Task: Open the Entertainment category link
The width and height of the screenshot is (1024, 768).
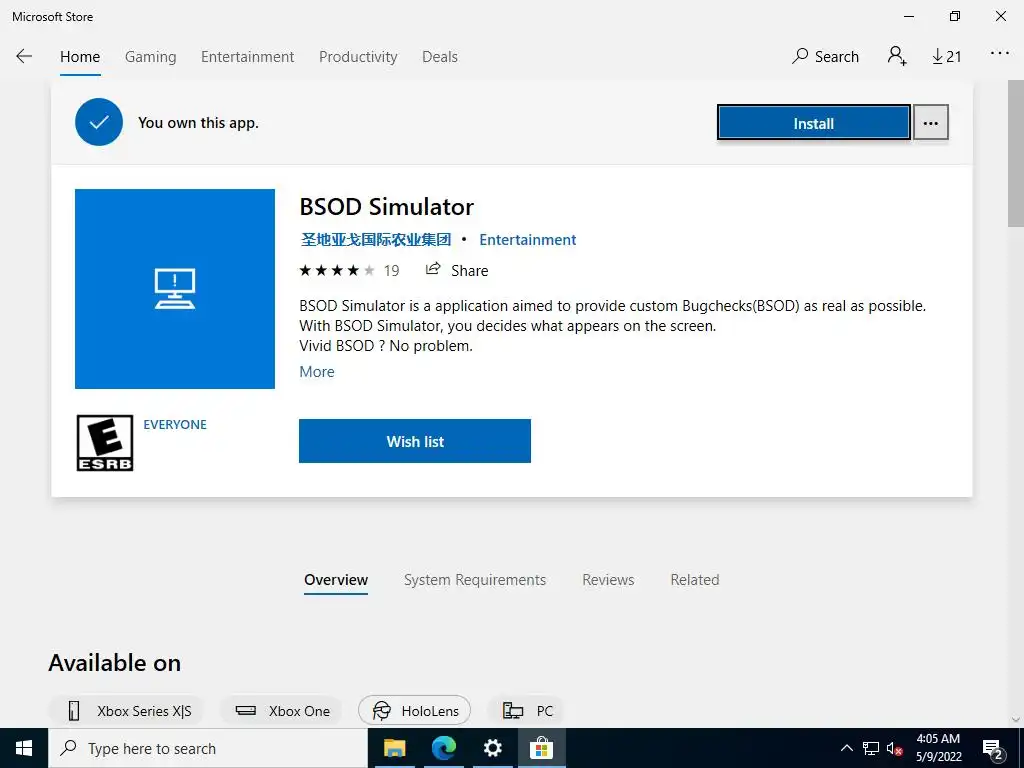Action: pos(528,240)
